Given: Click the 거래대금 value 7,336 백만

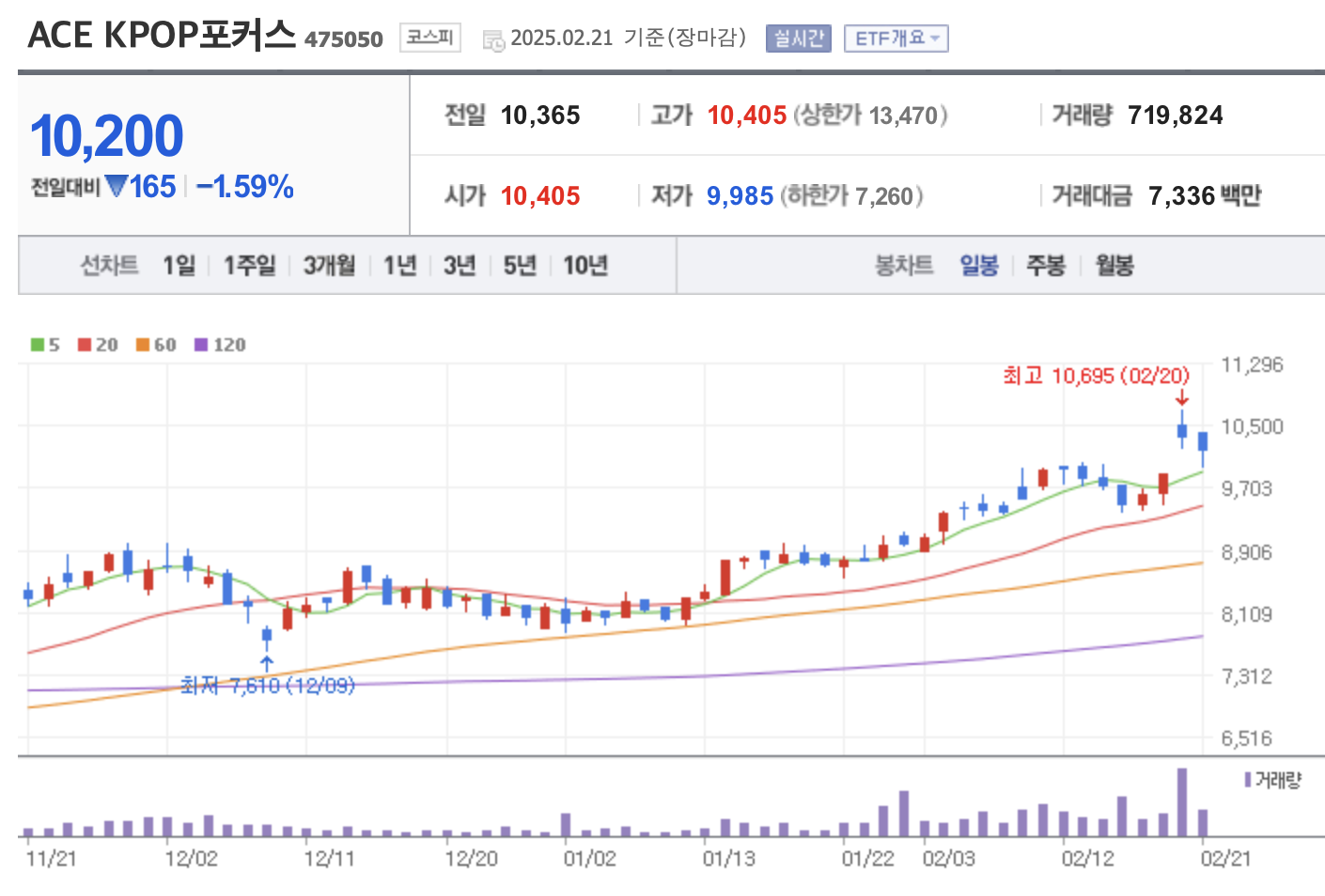Looking at the screenshot, I should (1205, 196).
